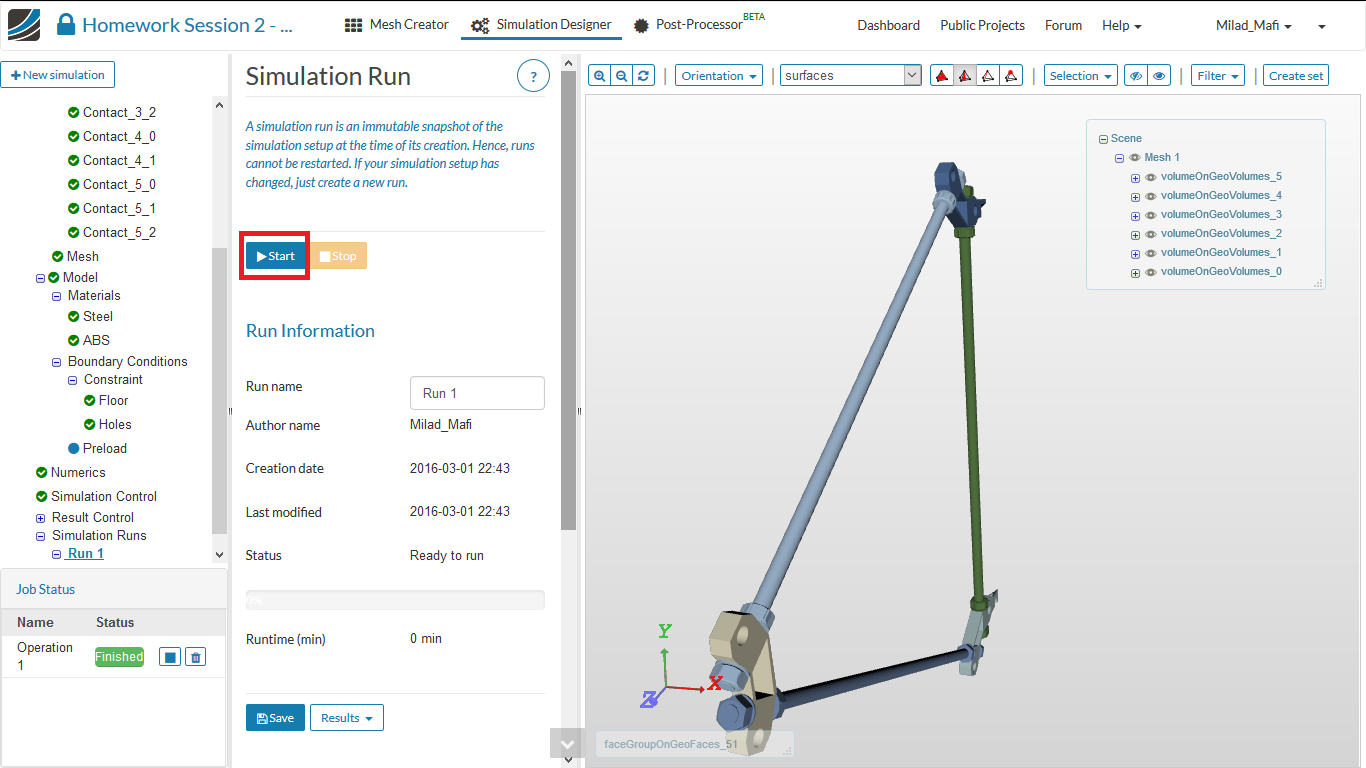Click the Stop run button

pos(338,256)
